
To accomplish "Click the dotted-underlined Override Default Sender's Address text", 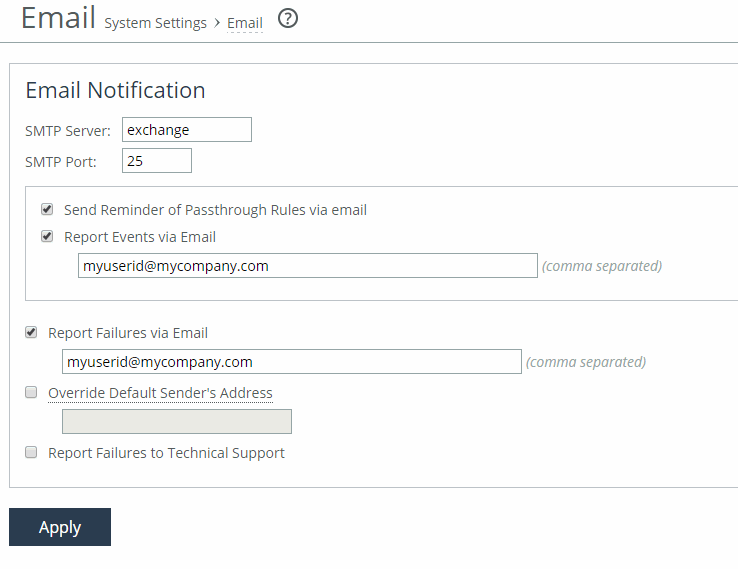I will [160, 393].
